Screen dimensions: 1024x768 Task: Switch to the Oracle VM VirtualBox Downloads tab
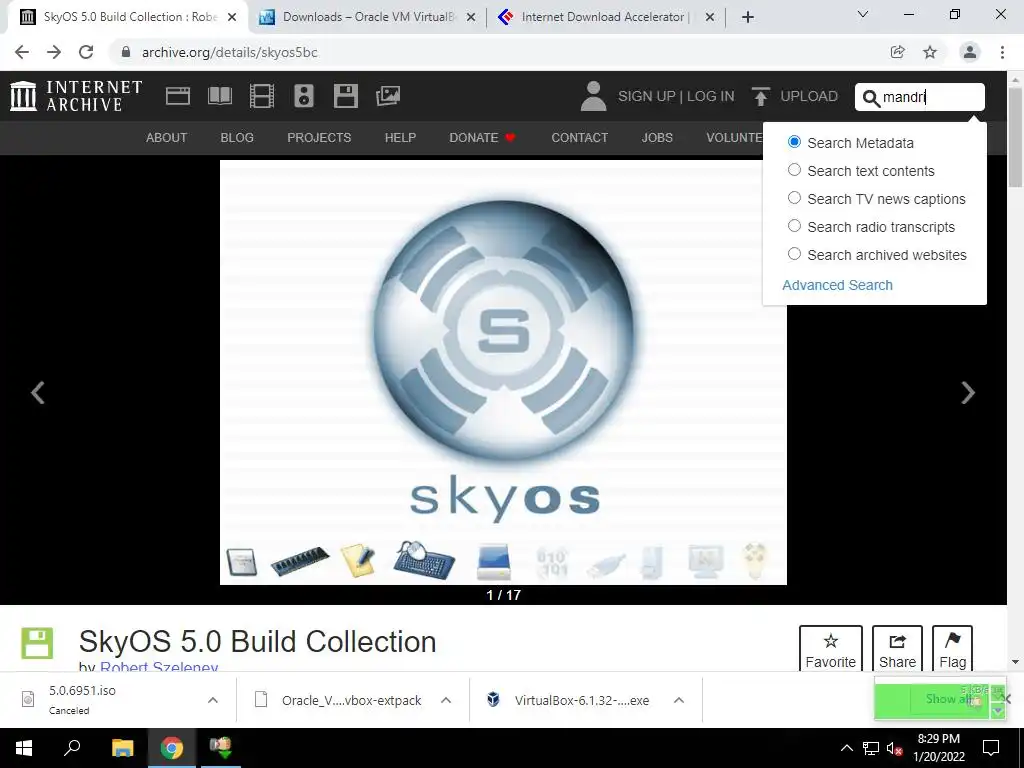367,17
